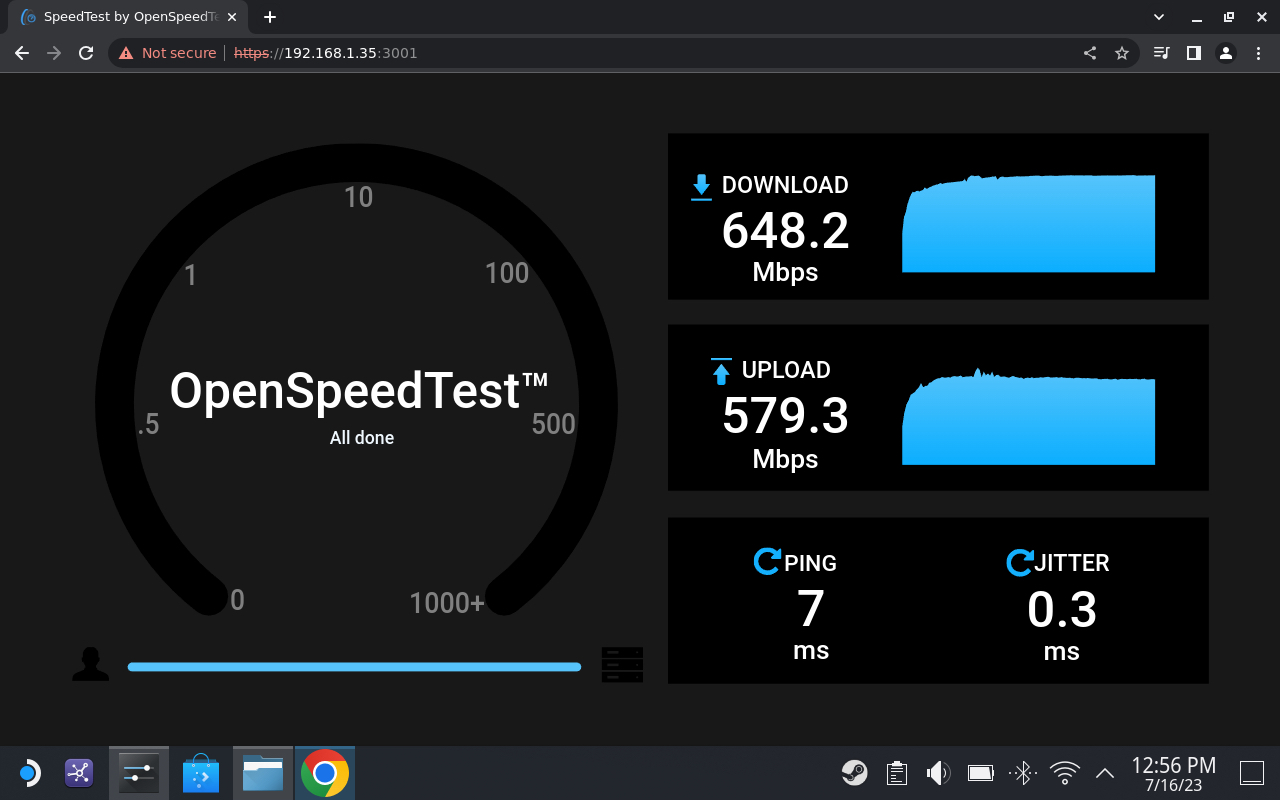The image size is (1280, 800).
Task: Open the Wi-Fi network tray icon
Action: coord(1065,772)
